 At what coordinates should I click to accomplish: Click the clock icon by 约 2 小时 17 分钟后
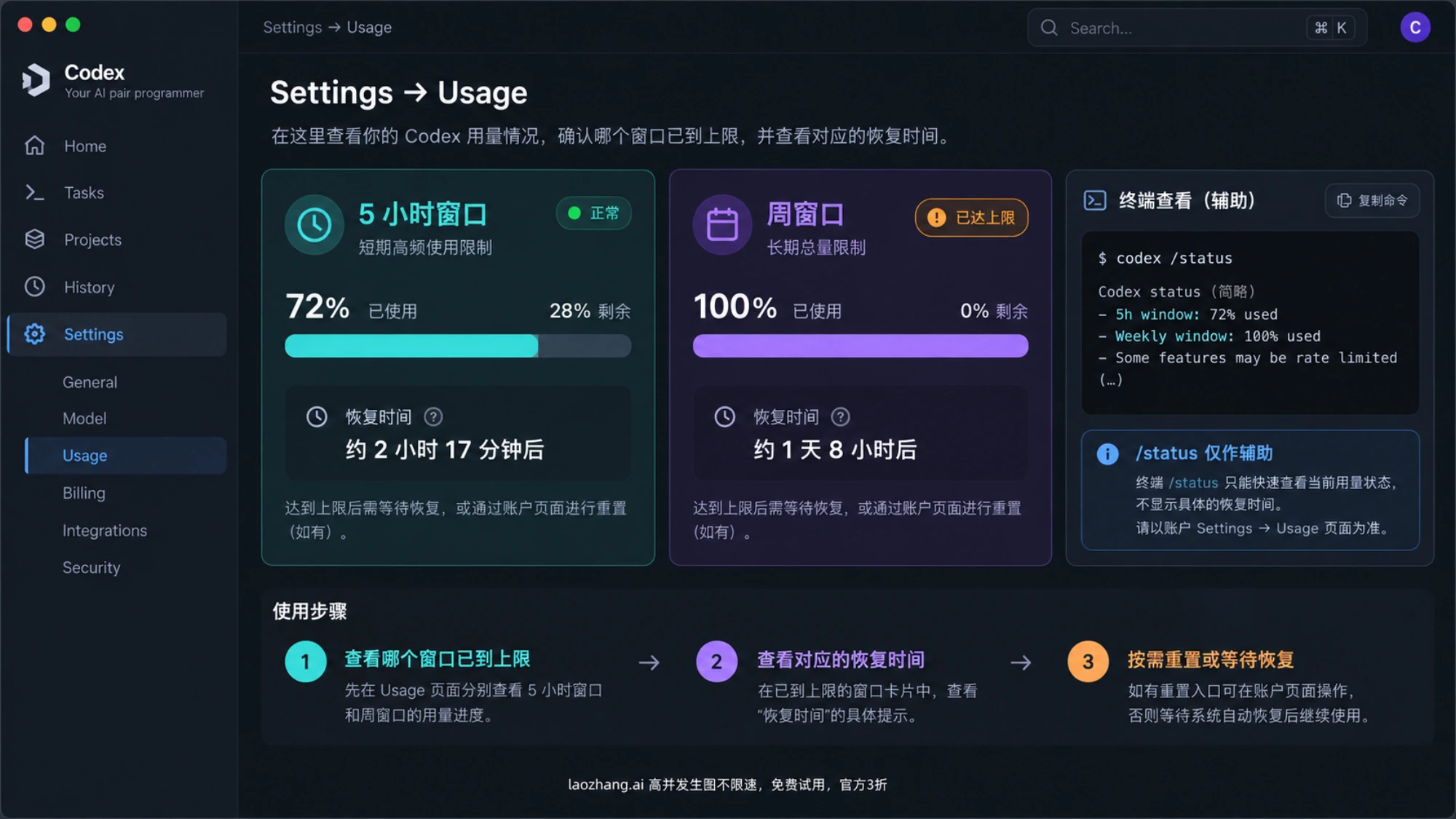tap(317, 417)
